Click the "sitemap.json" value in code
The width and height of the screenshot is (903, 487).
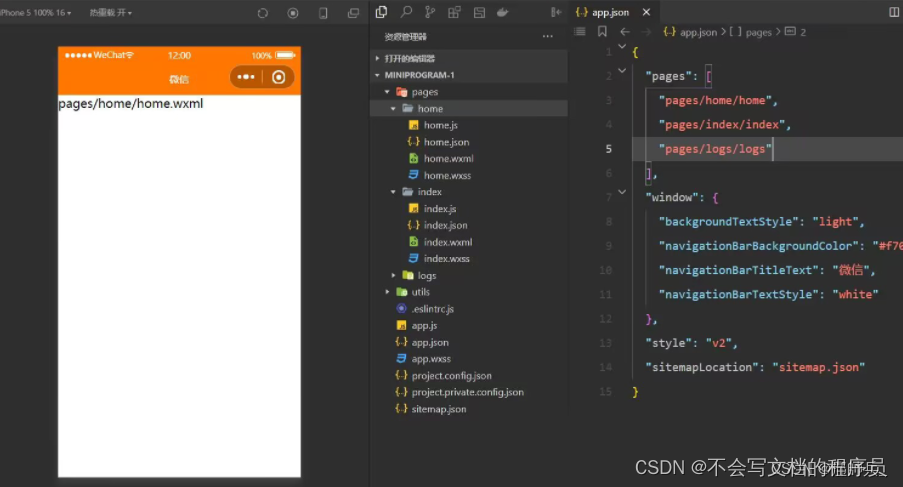[818, 367]
